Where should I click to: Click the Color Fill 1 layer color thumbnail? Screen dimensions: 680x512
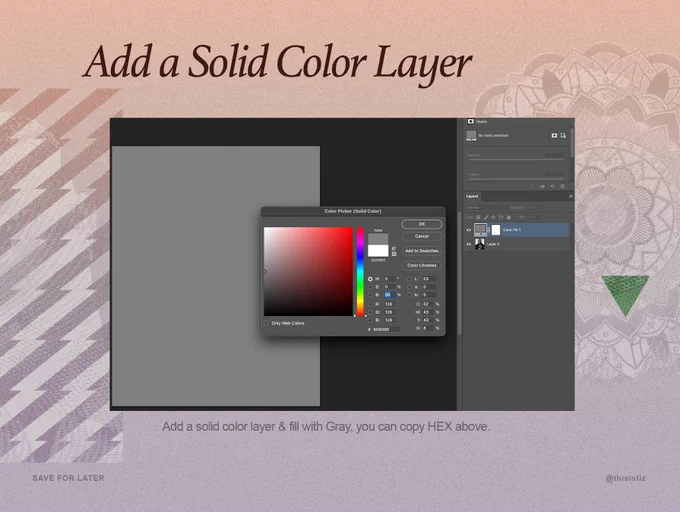(481, 230)
